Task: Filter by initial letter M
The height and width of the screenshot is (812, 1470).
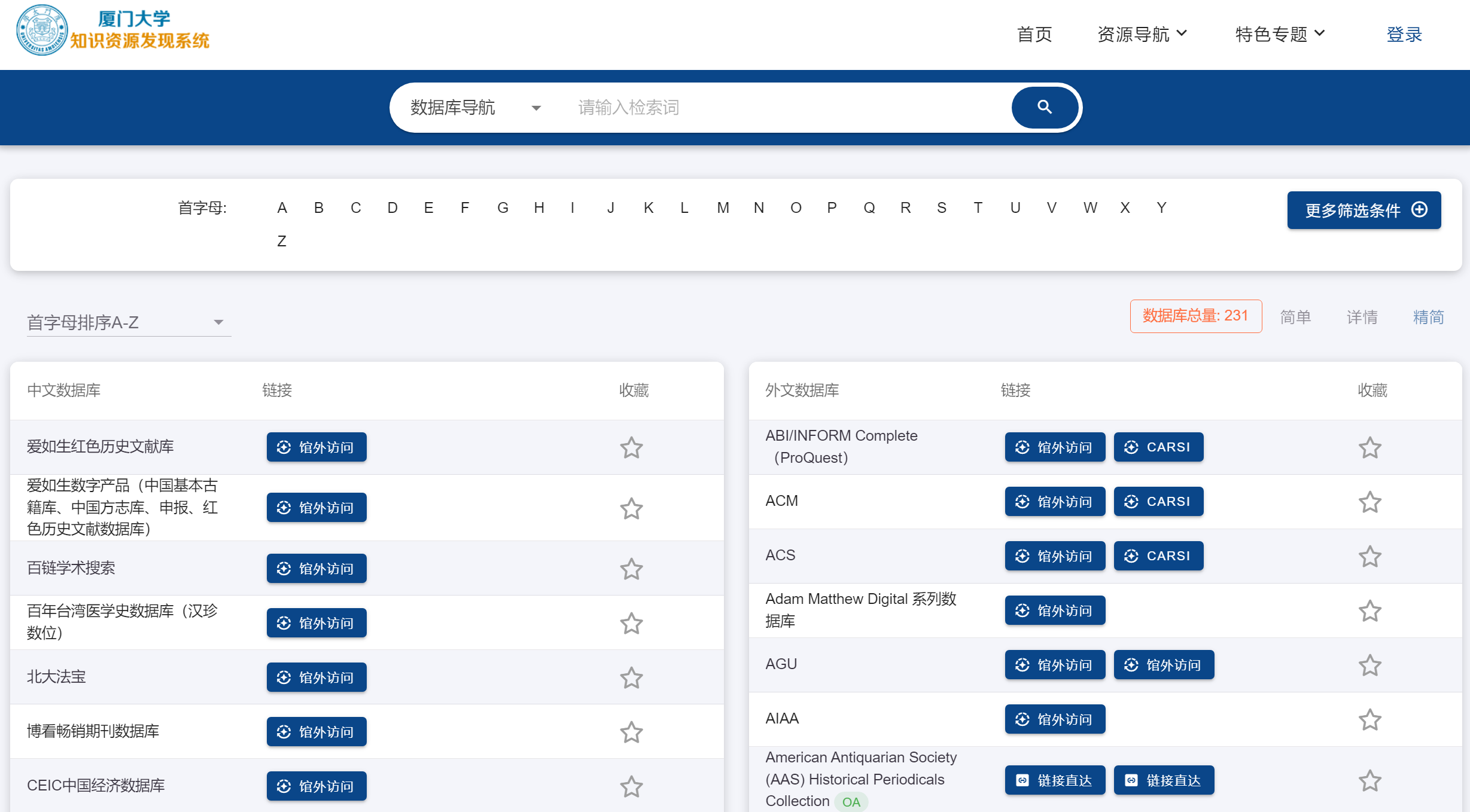Action: [x=723, y=207]
